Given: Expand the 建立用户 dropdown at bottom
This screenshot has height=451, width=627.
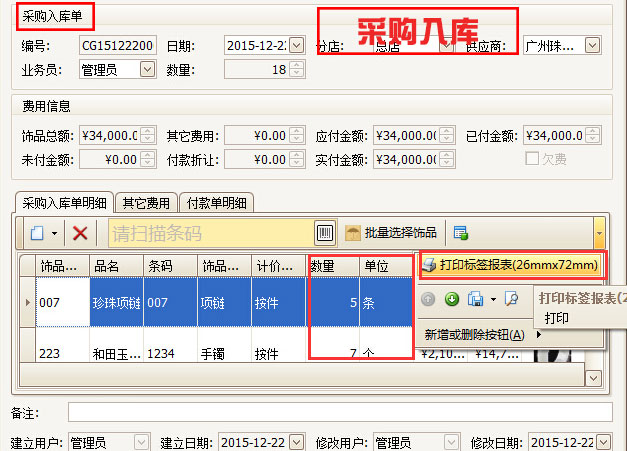Looking at the screenshot, I should (141, 442).
